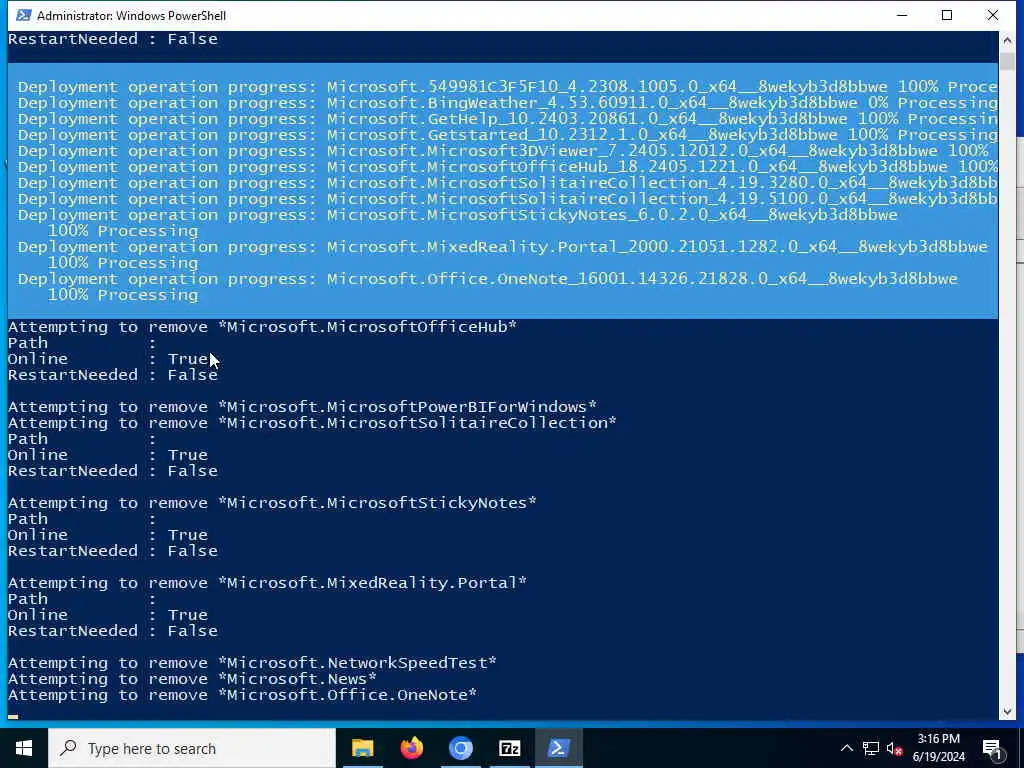Click the PowerShell taskbar icon
Image resolution: width=1024 pixels, height=768 pixels.
click(558, 748)
